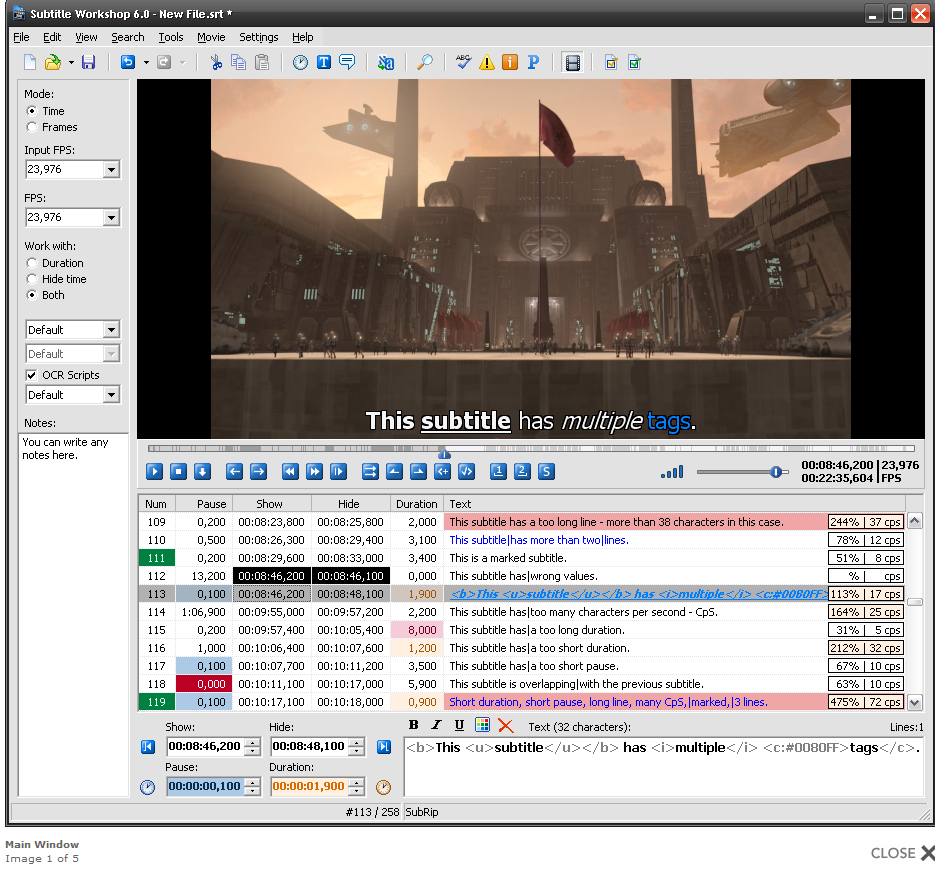
Task: Fast forward the video
Action: 314,472
